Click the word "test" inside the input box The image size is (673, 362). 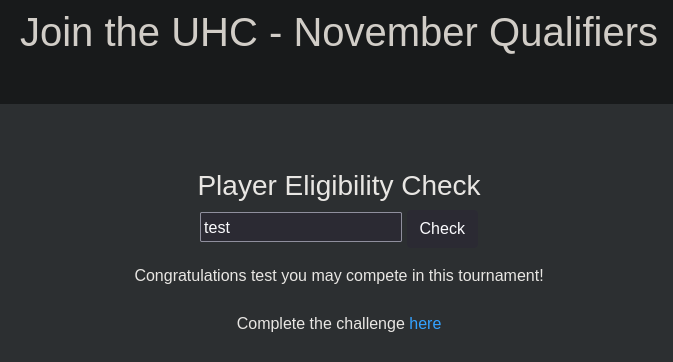click(217, 228)
